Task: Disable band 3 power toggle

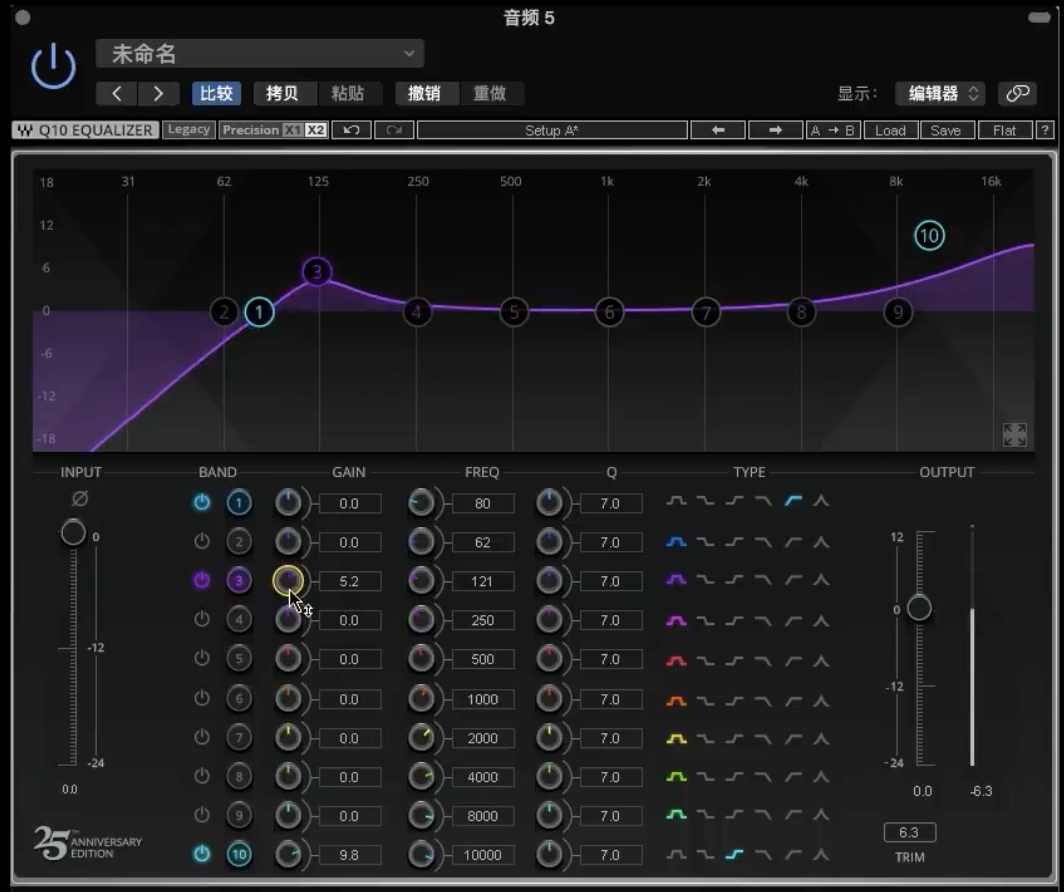Action: click(202, 581)
